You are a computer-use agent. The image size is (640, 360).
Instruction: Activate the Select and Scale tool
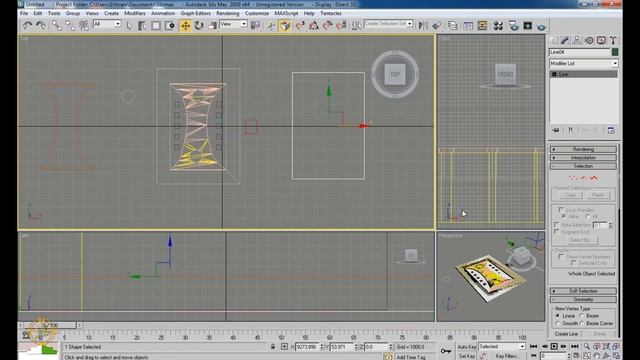pyautogui.click(x=212, y=26)
